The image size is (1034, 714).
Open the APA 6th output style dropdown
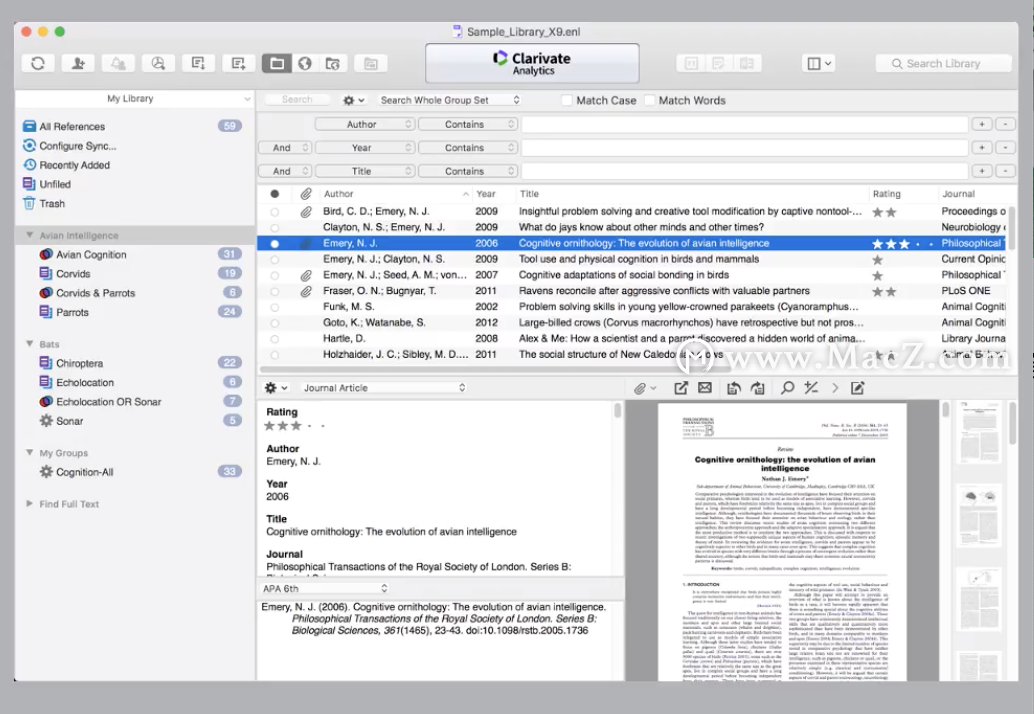(324, 588)
